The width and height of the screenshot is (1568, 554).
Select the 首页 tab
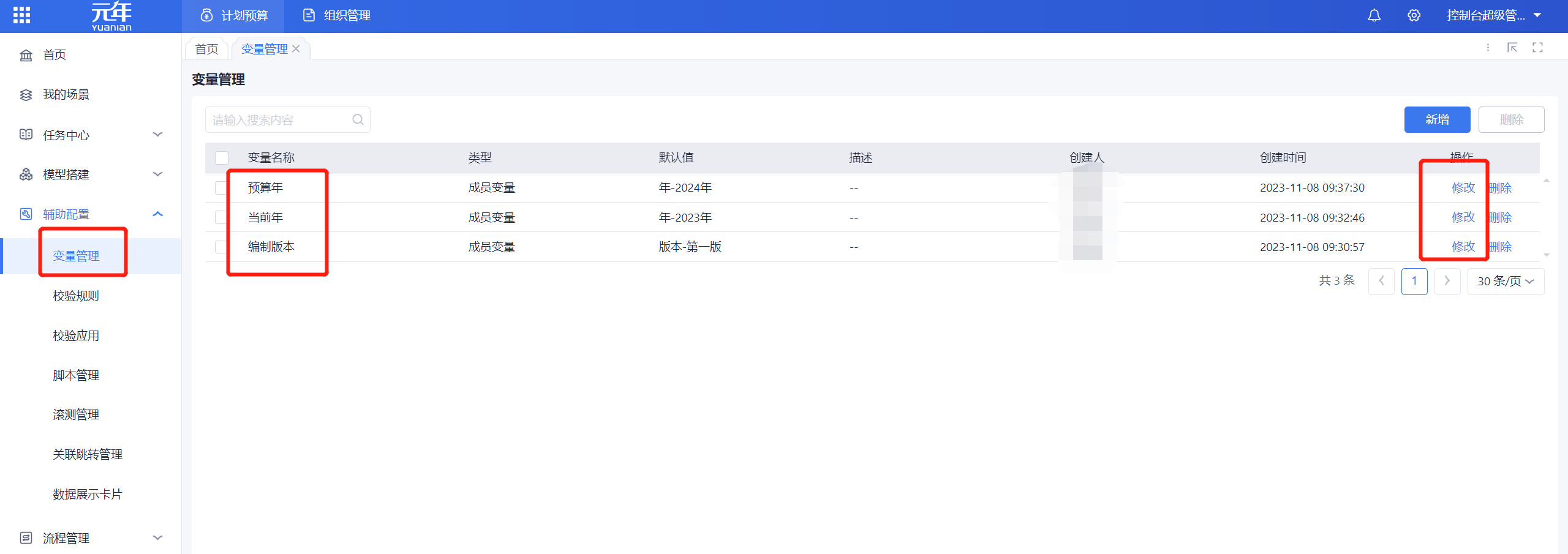[x=206, y=49]
